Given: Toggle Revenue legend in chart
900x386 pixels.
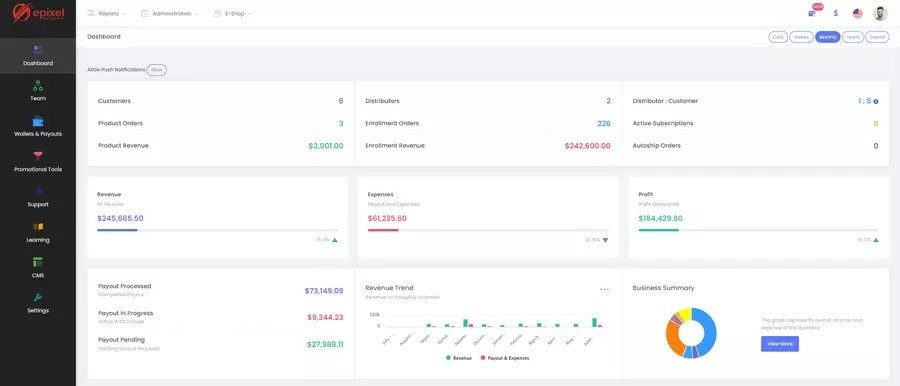Looking at the screenshot, I should [459, 358].
